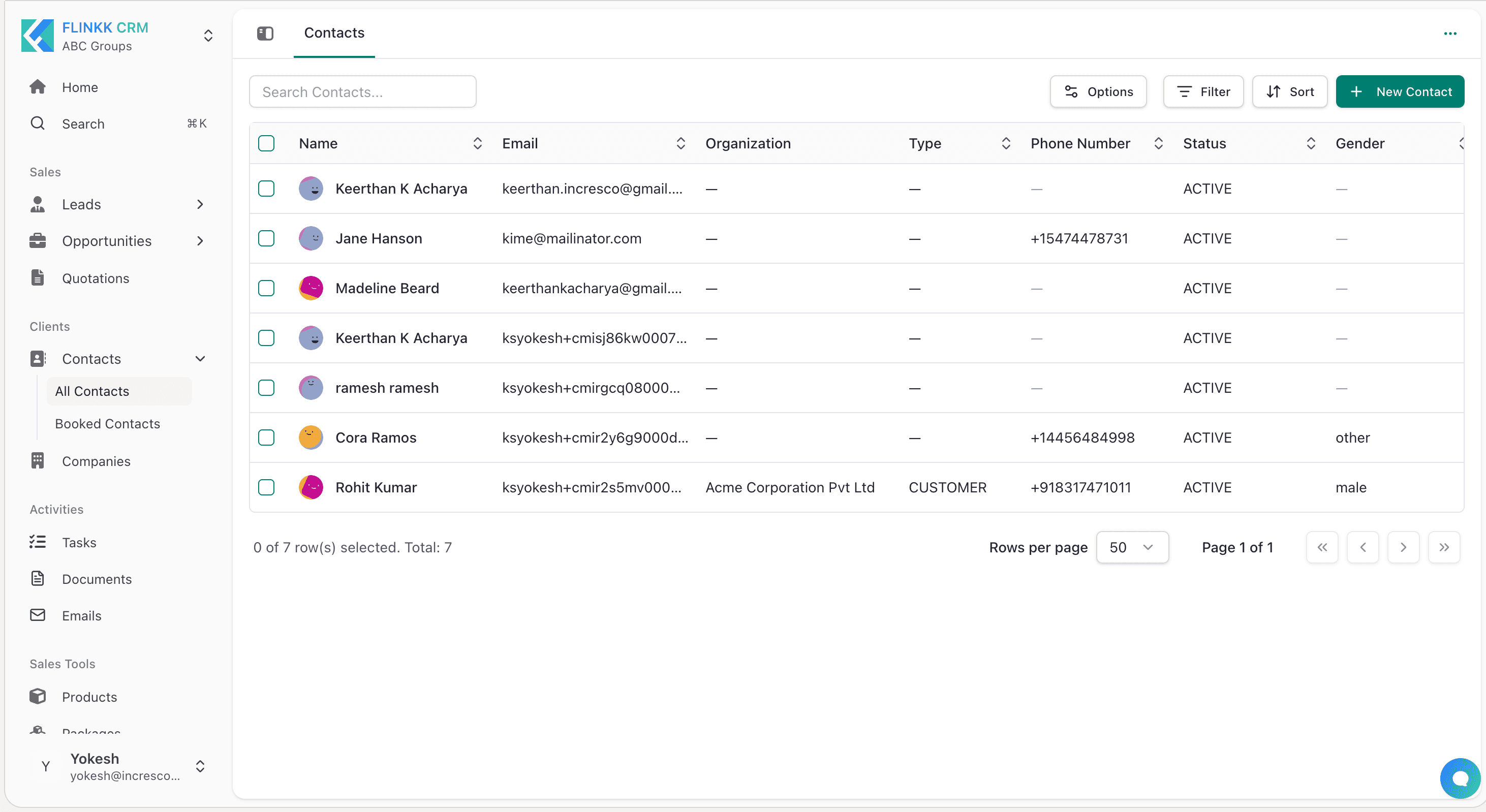The image size is (1486, 812).
Task: Sort by Status column arrows
Action: pyautogui.click(x=1311, y=143)
